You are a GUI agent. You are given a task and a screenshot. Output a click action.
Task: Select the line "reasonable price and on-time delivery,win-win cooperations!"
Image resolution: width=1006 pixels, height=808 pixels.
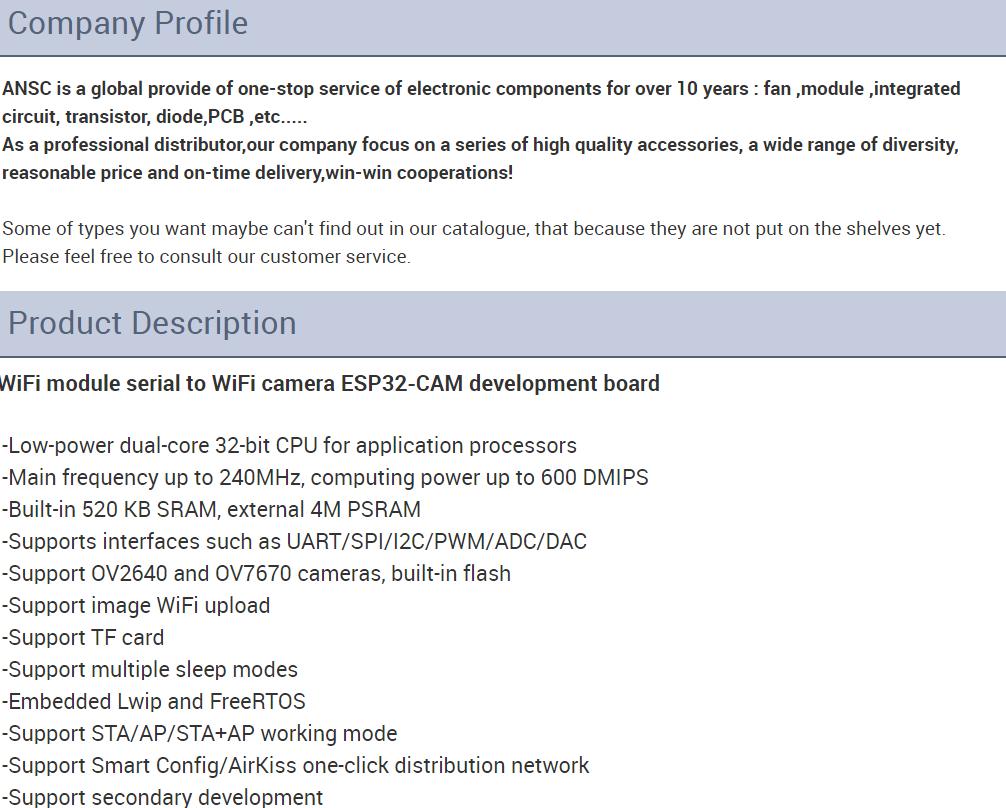click(x=257, y=173)
